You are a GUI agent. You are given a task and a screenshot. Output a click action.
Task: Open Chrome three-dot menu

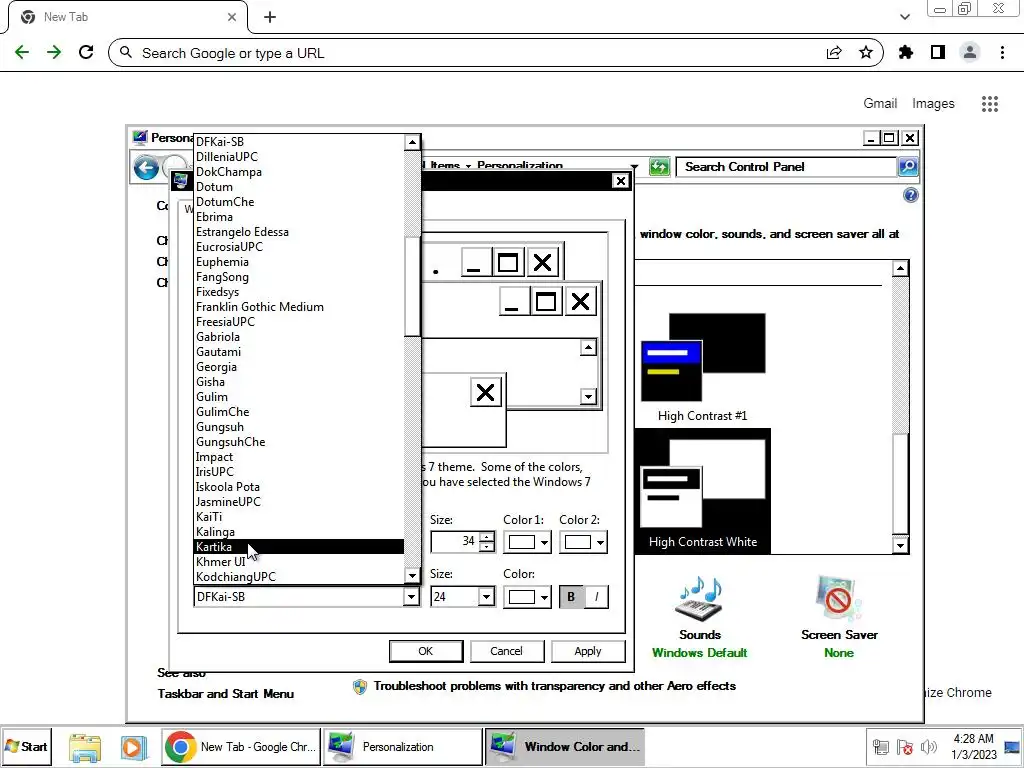pos(1002,53)
